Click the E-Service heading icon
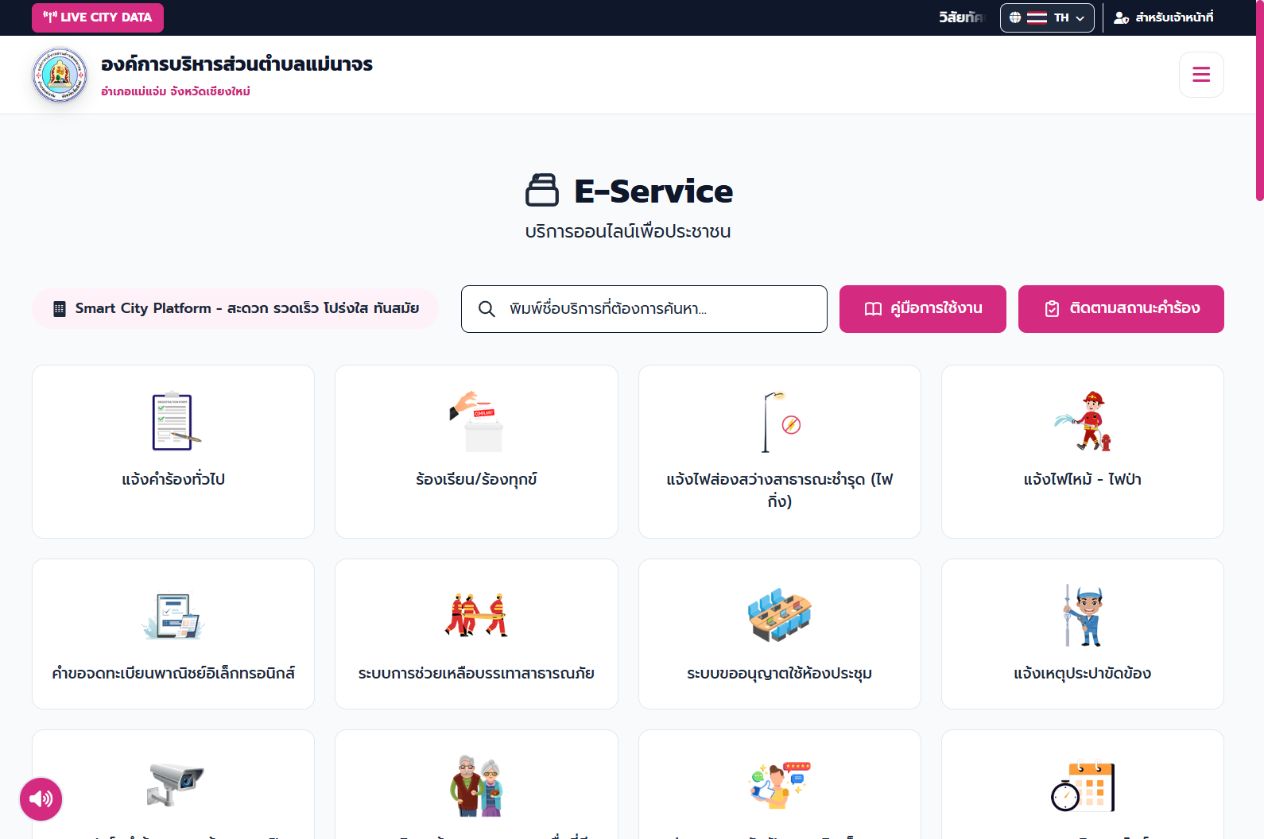The image size is (1264, 839). 542,190
